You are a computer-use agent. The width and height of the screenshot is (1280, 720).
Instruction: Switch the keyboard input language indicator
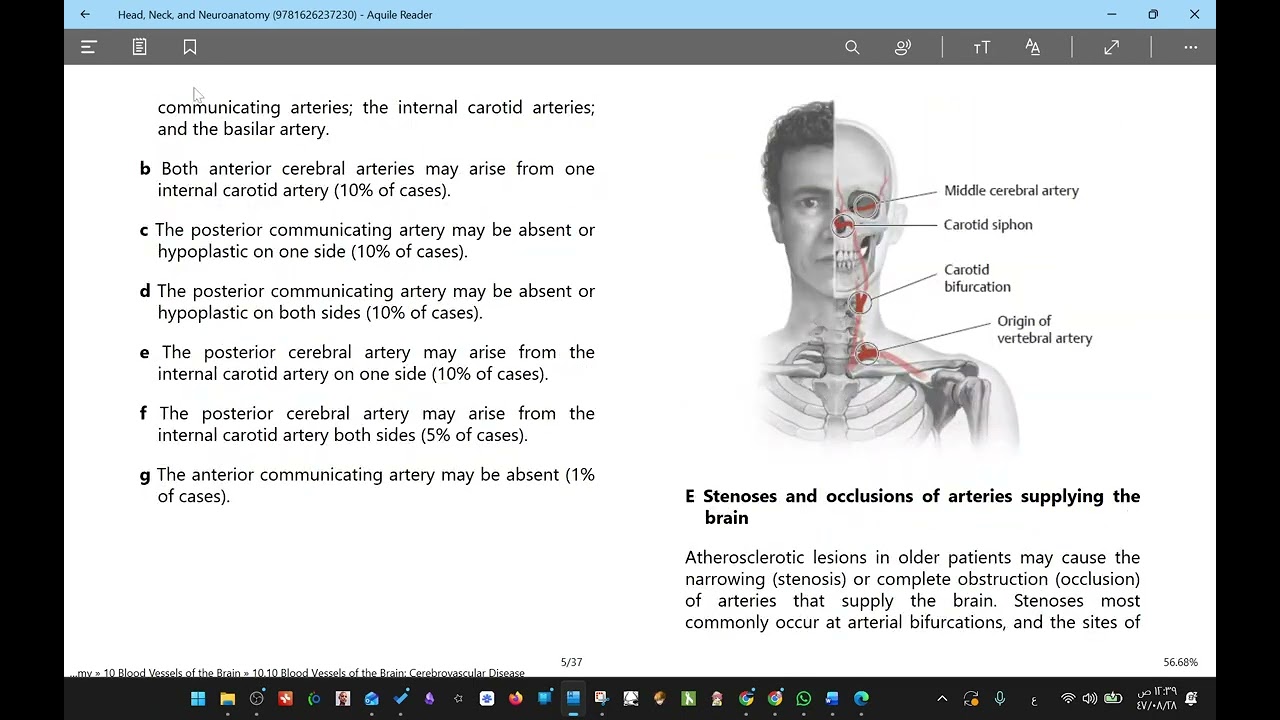pos(1034,701)
